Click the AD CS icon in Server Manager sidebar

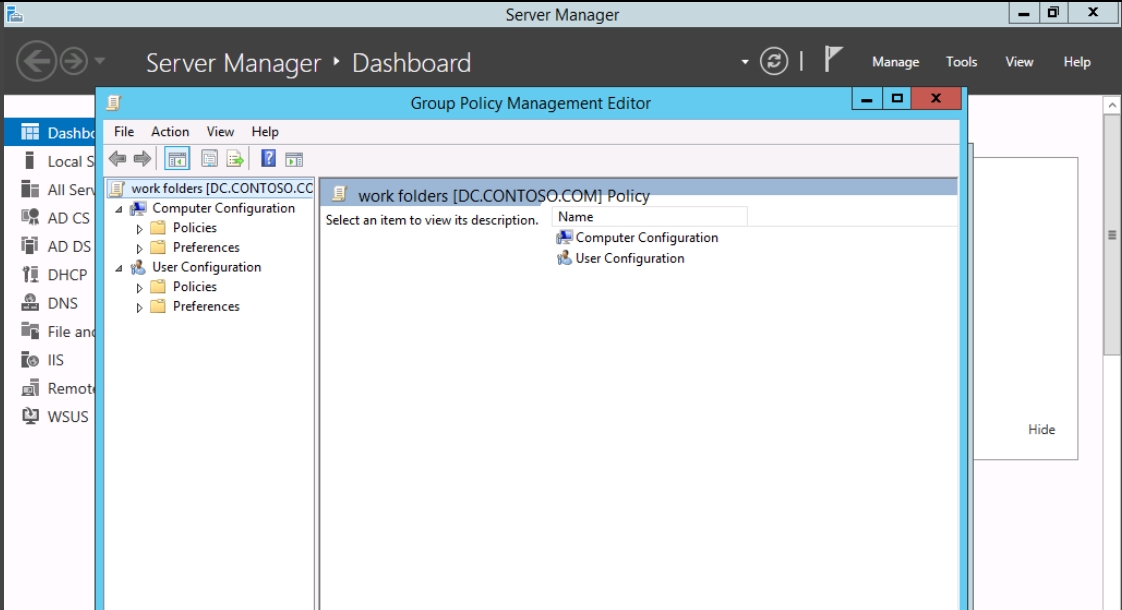[x=30, y=218]
